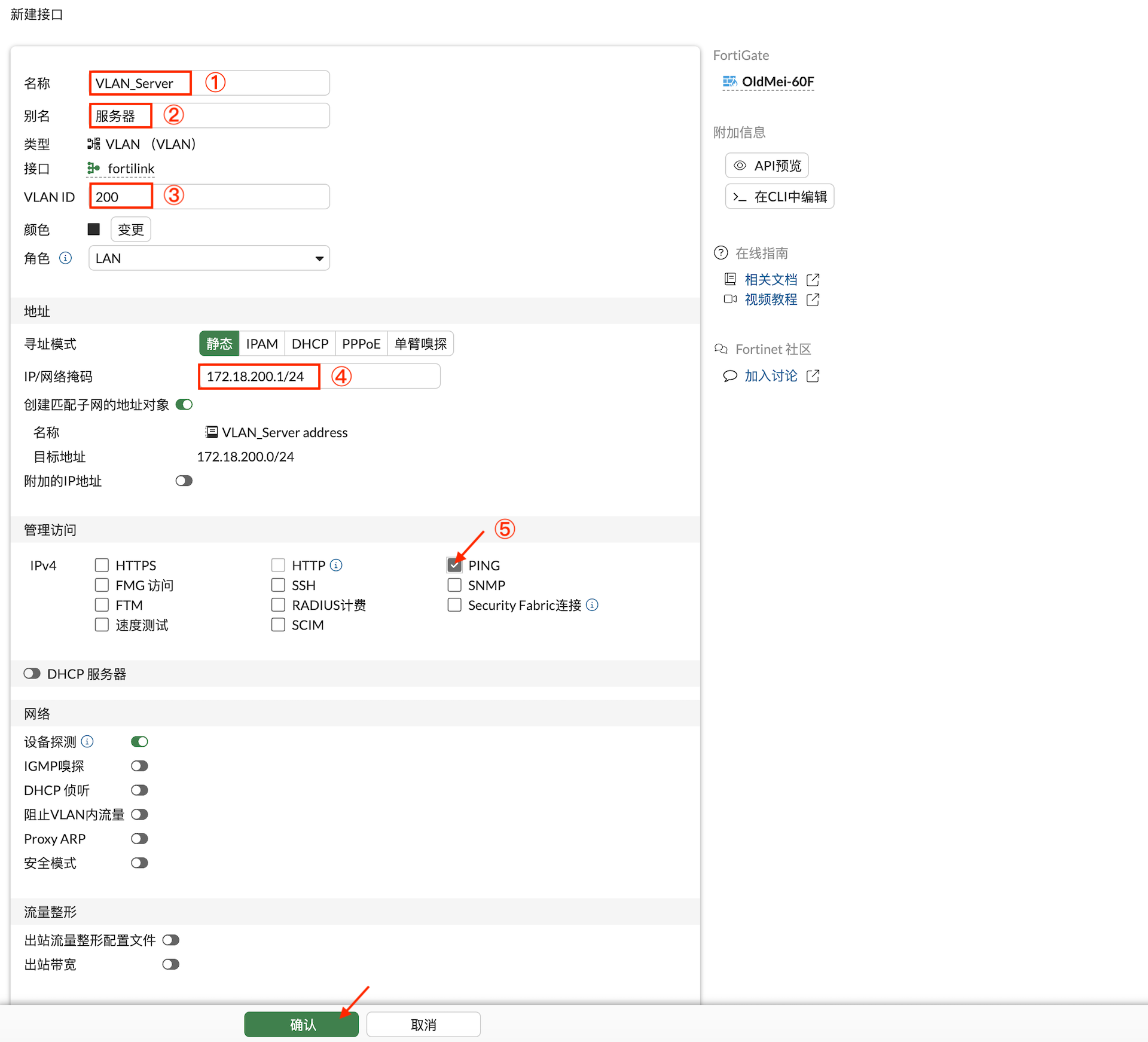Image resolution: width=1148 pixels, height=1042 pixels.
Task: Check the SNMP checkbox
Action: coord(454,585)
